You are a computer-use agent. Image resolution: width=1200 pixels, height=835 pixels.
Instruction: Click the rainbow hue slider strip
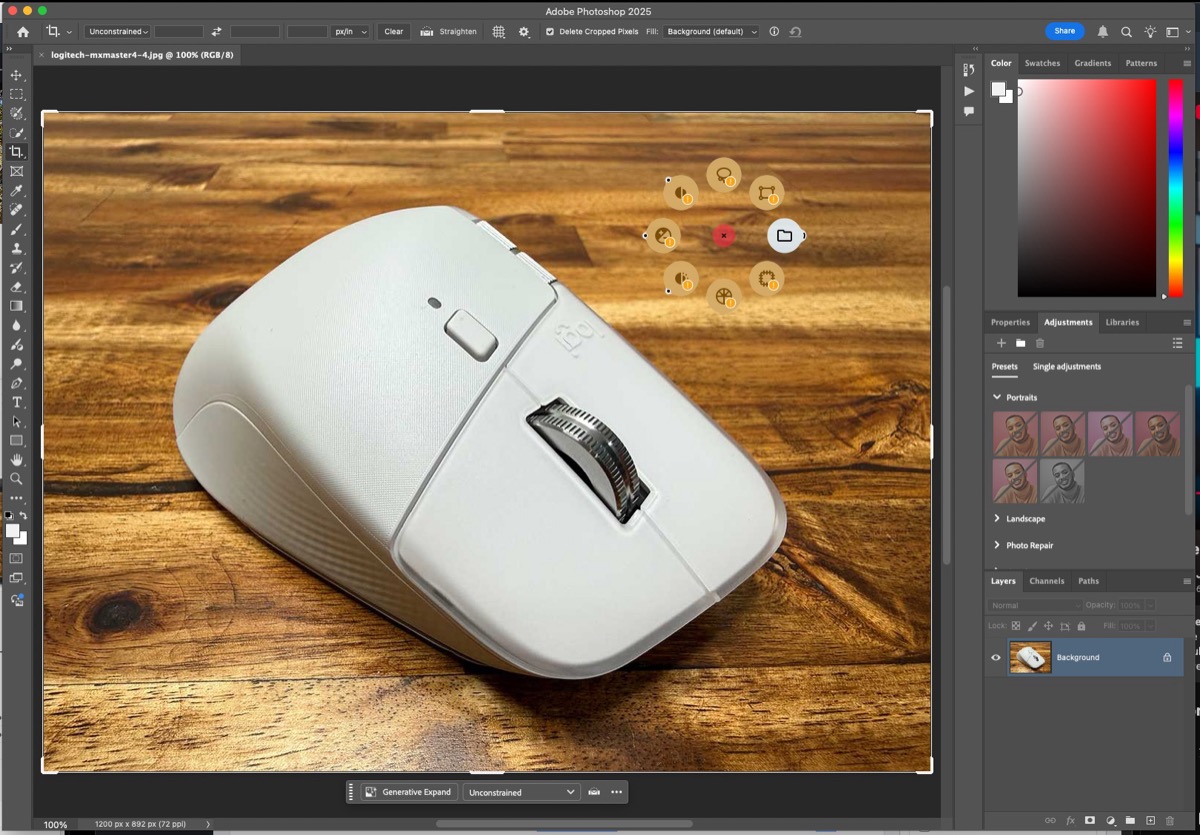[x=1175, y=188]
